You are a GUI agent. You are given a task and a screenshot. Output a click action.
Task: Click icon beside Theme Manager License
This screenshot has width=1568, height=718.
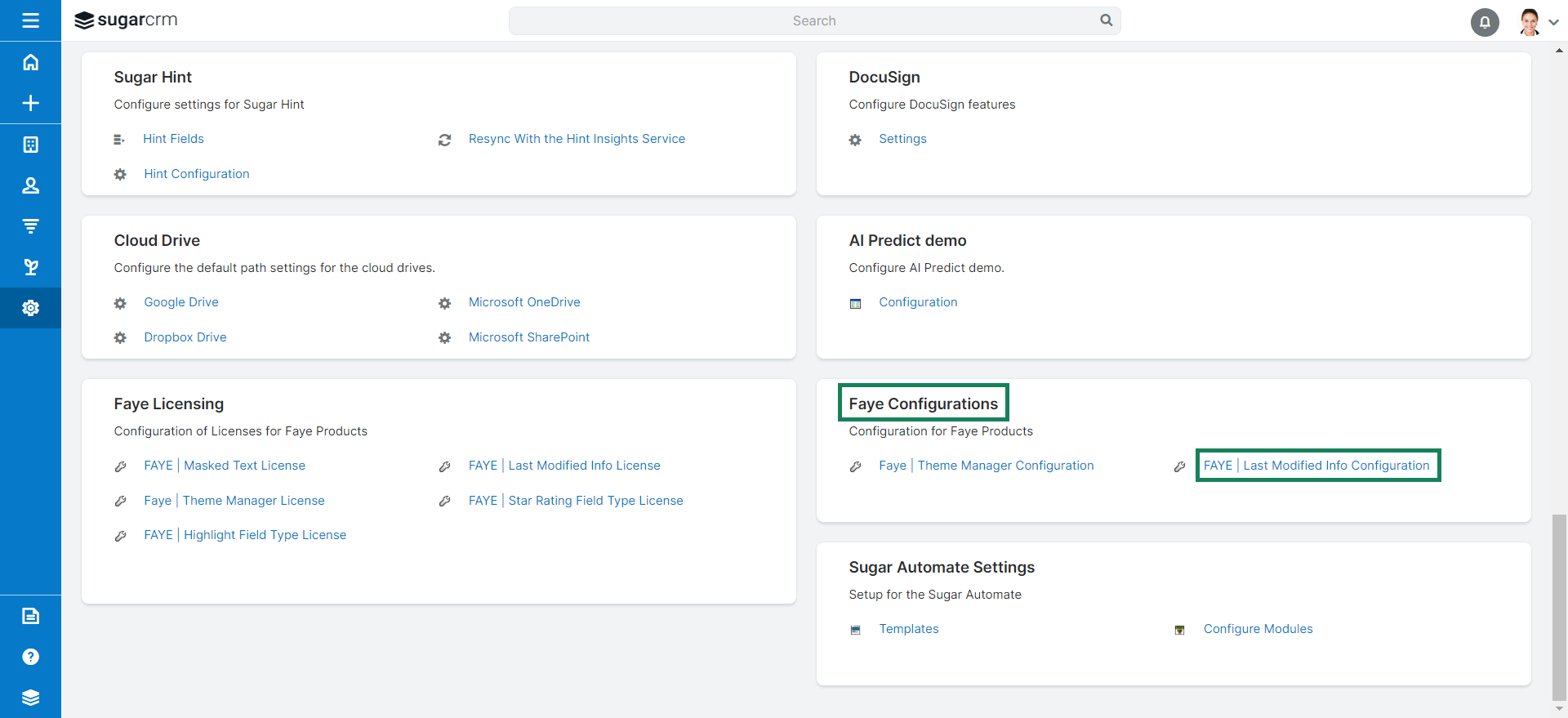pos(120,501)
